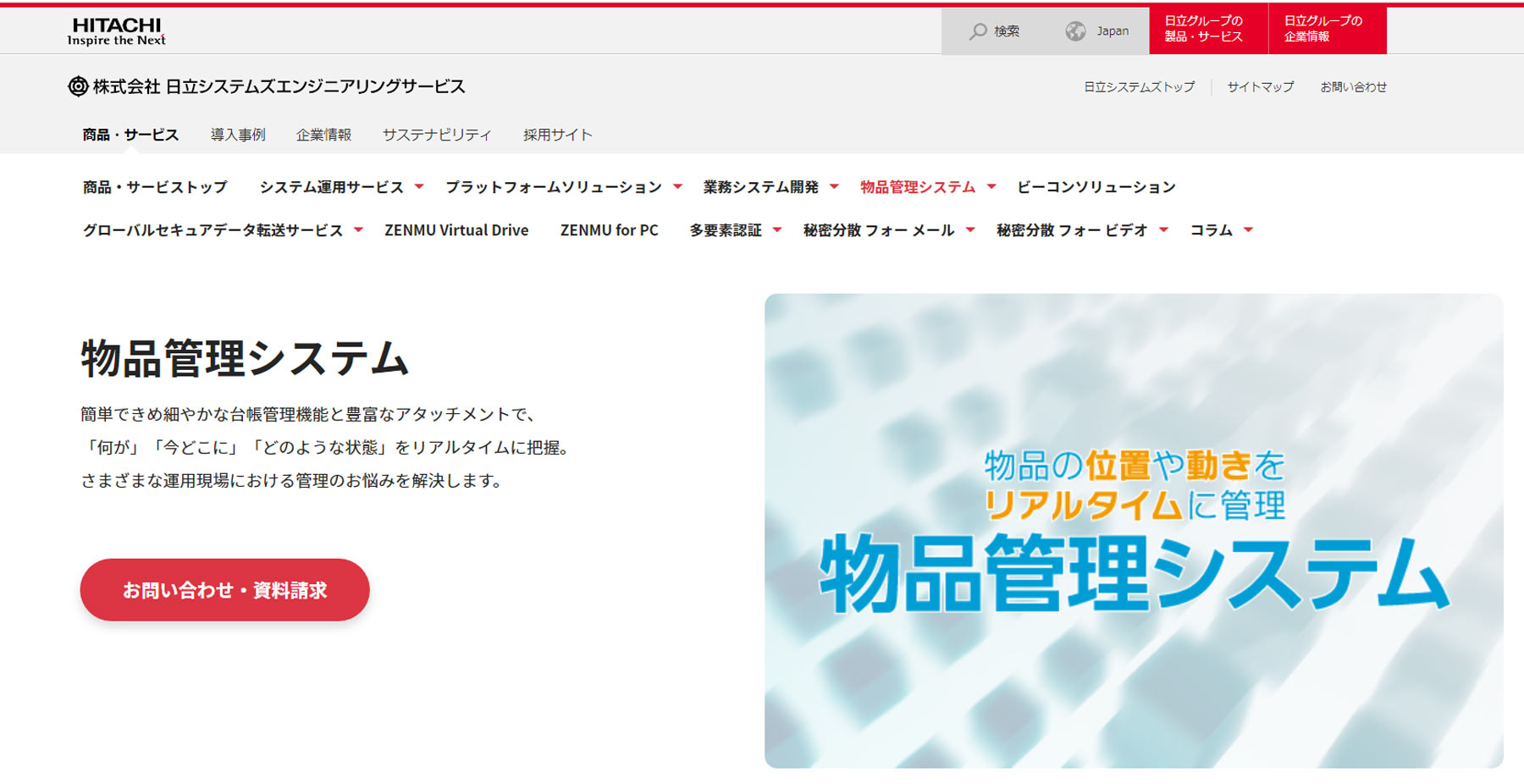Image resolution: width=1524 pixels, height=784 pixels.
Task: Open ZENMU Virtual Drive menu item
Action: pos(456,230)
